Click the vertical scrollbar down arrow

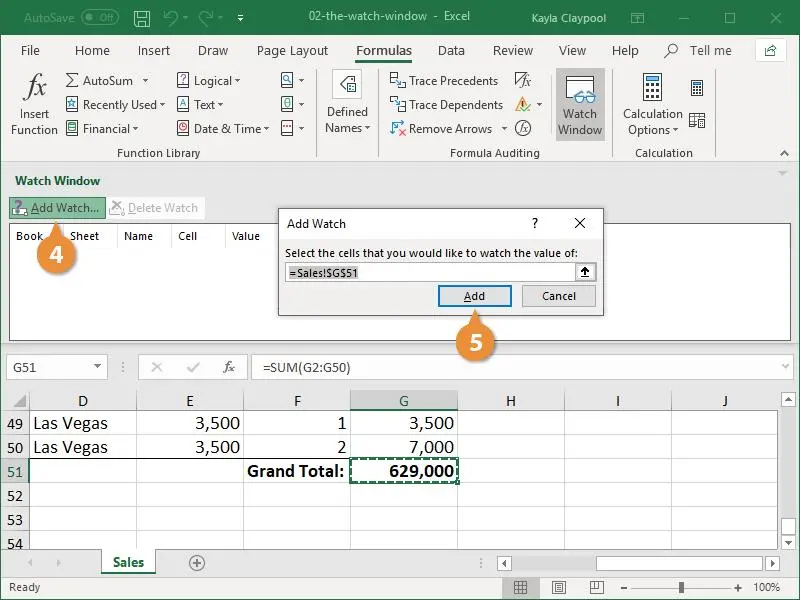click(x=788, y=543)
